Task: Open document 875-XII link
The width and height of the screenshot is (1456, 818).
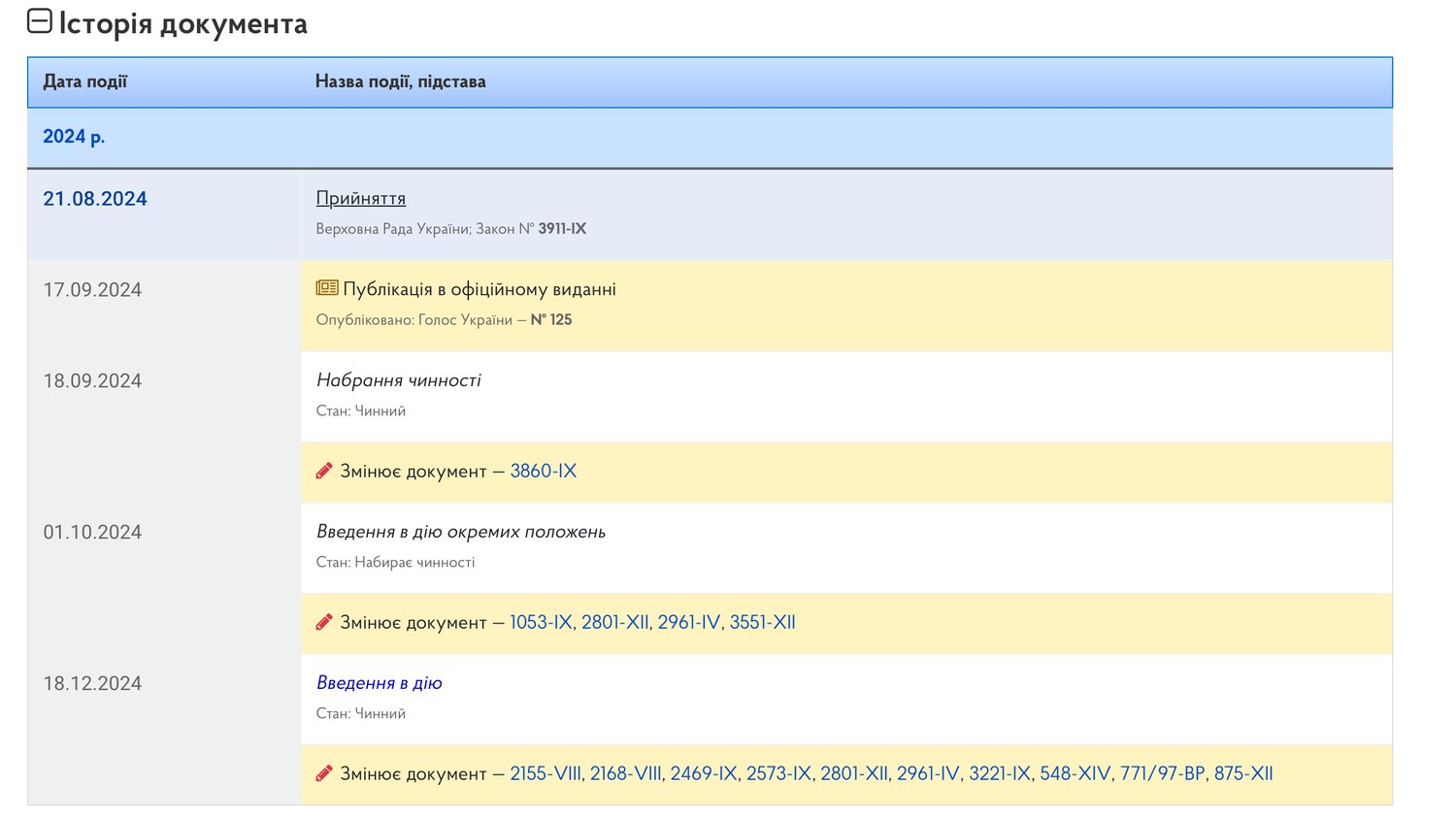Action: [1243, 773]
